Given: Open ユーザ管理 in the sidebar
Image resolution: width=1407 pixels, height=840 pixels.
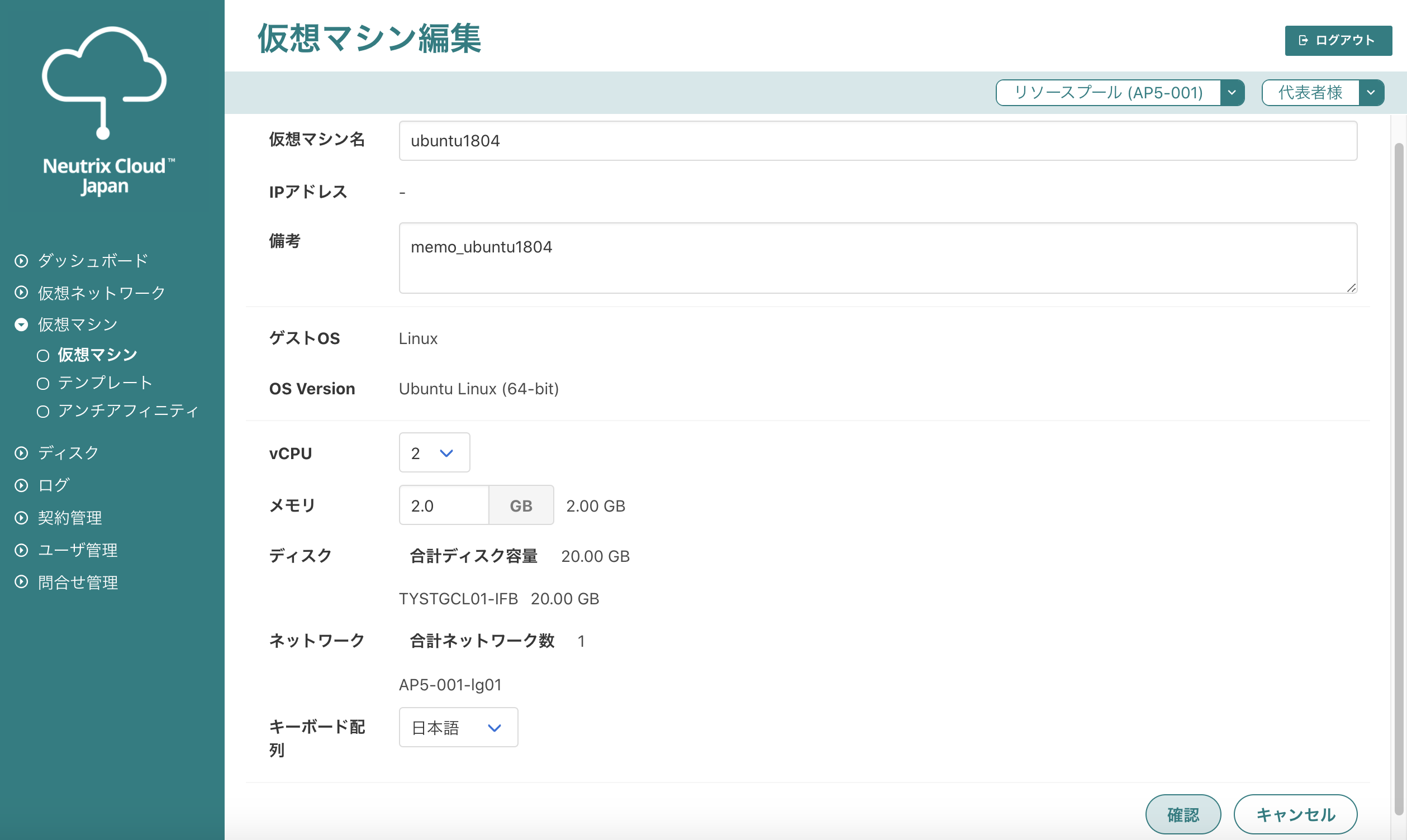Looking at the screenshot, I should (78, 550).
